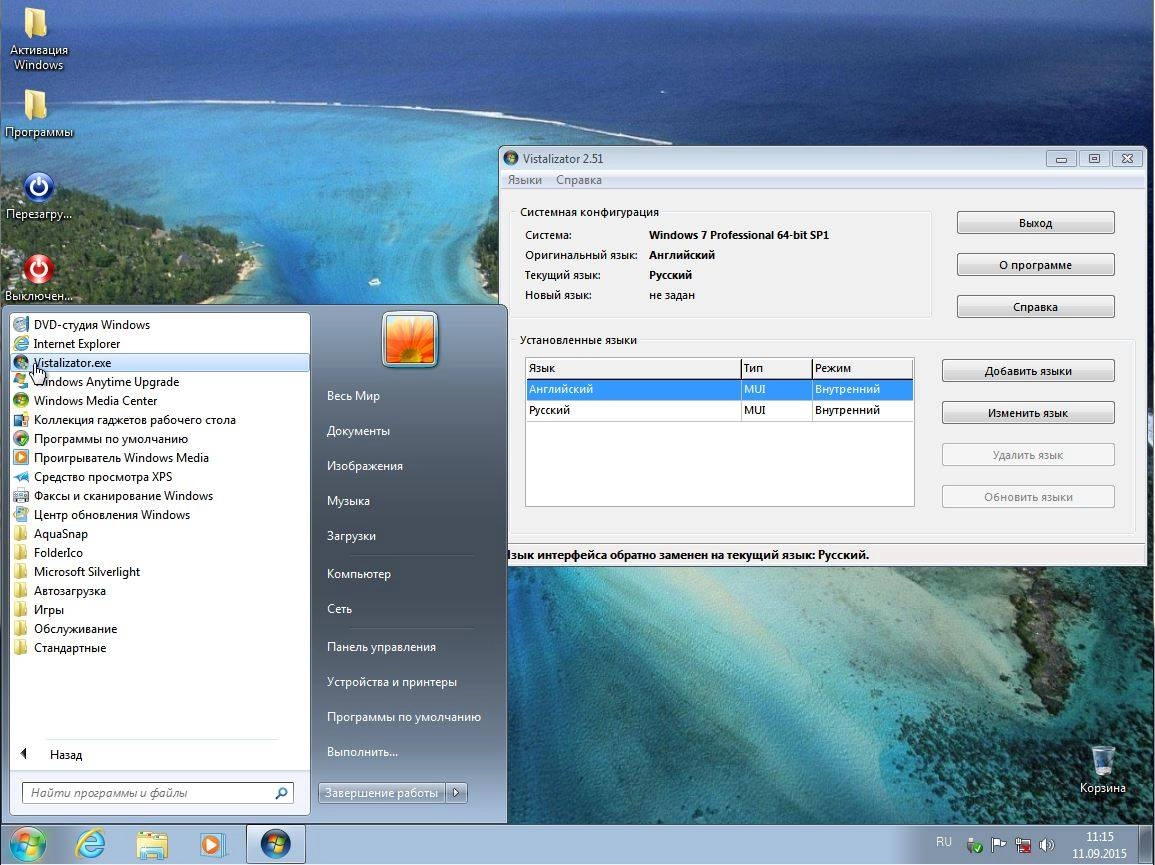Expand the AquaSnap folder
Viewport: 1155px width, 865px height.
click(160, 533)
